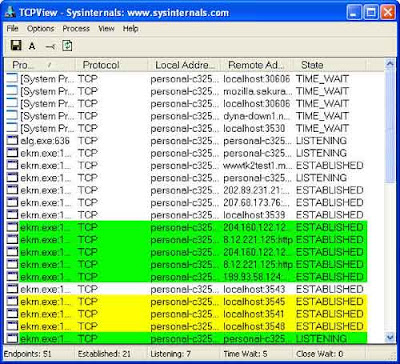Viewport: 400px width, 364px height.
Task: Click the 'Listening: 7' status bar entry
Action: click(171, 354)
